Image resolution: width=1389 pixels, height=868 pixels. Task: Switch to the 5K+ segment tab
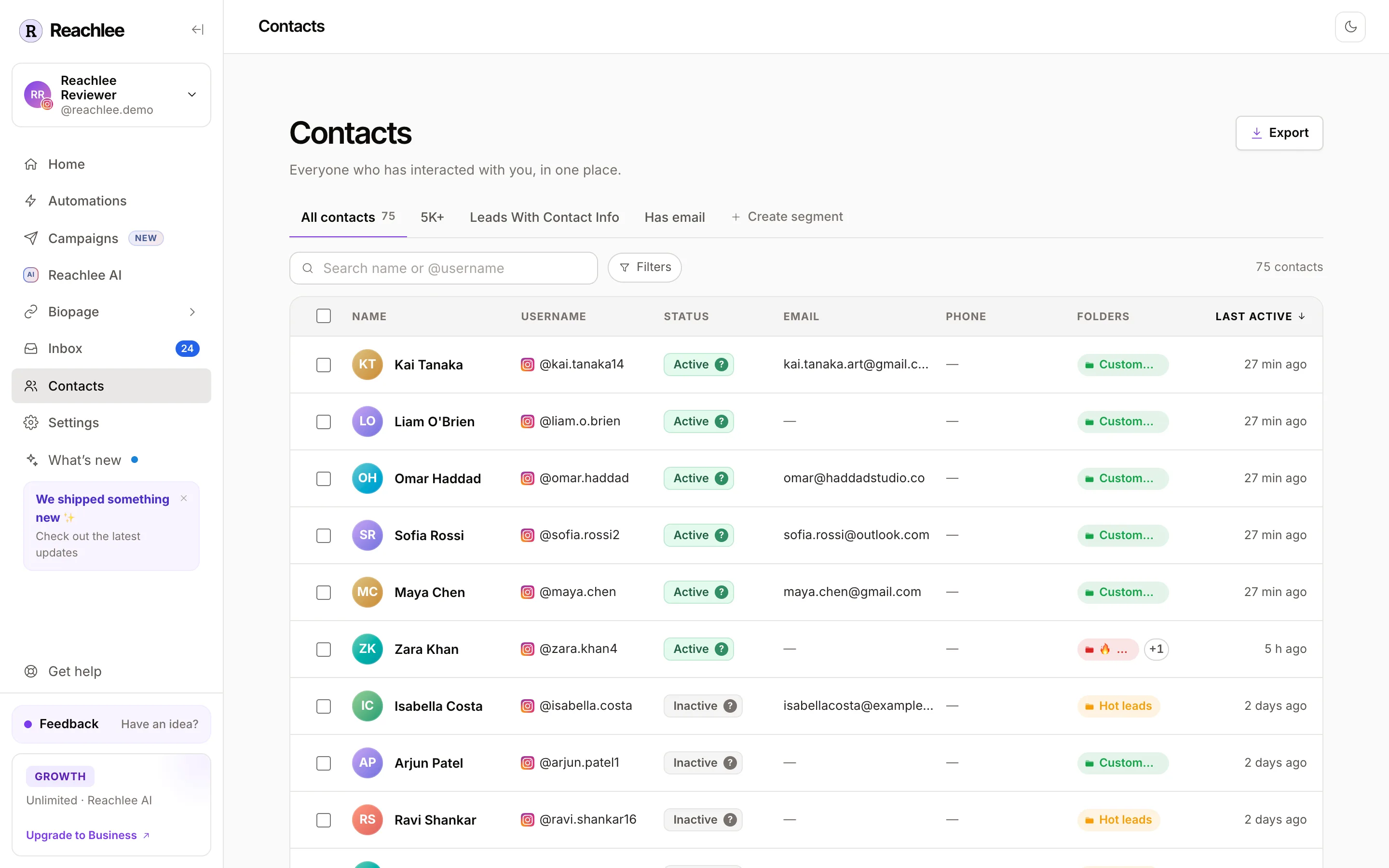click(432, 217)
